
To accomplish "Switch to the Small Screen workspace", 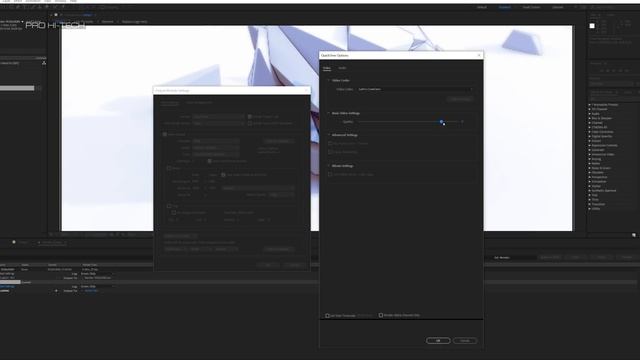I will click(531, 7).
